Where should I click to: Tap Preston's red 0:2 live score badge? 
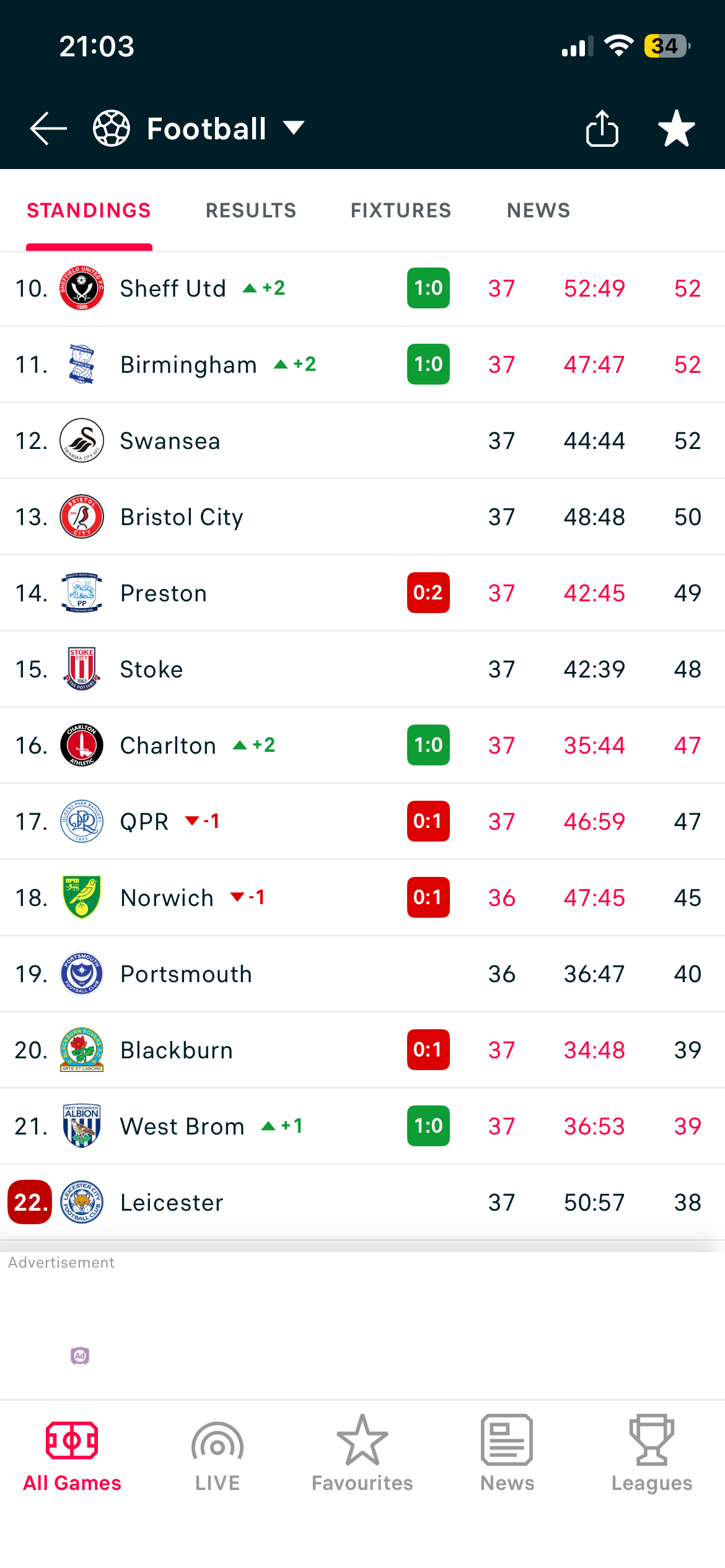(428, 593)
